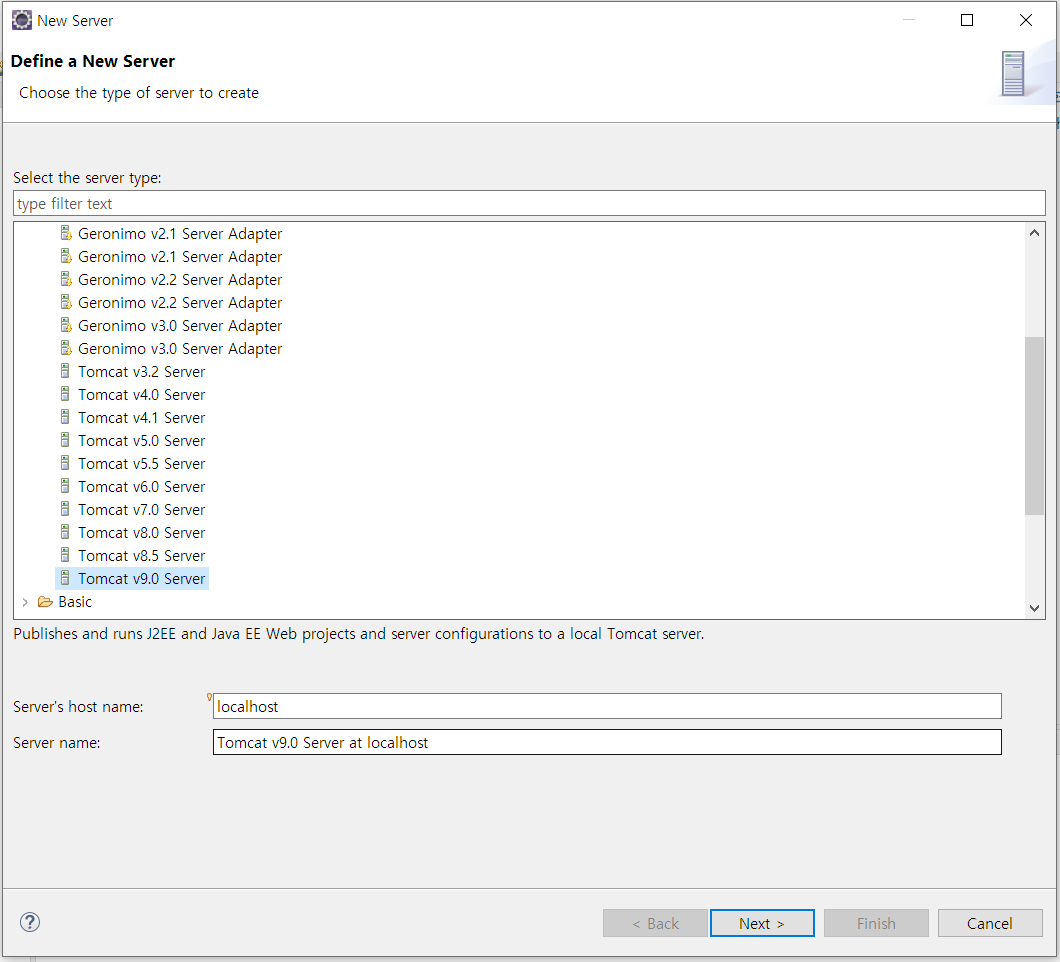Image resolution: width=1060 pixels, height=962 pixels.
Task: Open help via the question mark icon
Action: (30, 922)
